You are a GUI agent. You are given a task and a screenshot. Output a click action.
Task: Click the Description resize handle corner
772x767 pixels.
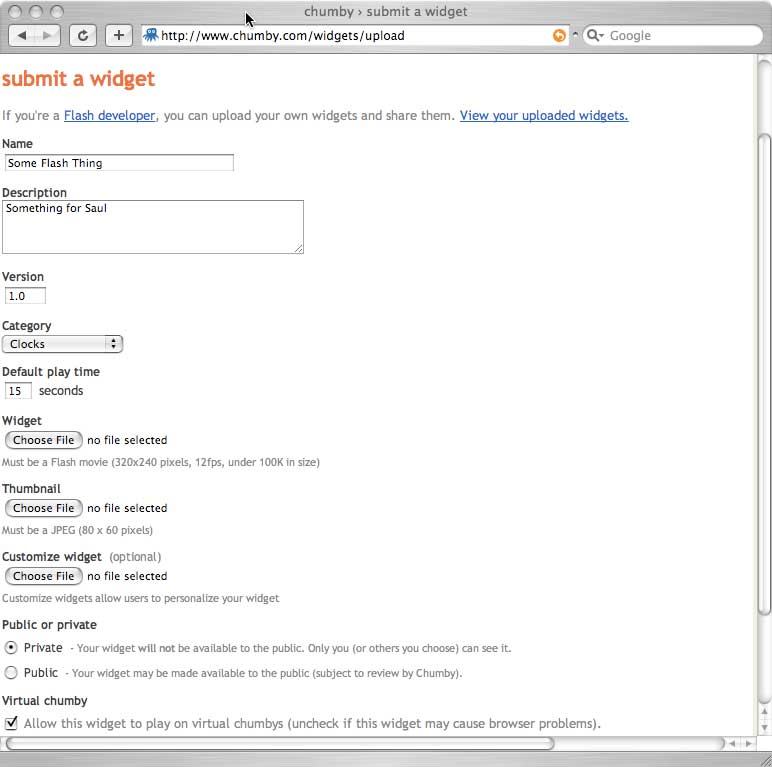[299, 249]
